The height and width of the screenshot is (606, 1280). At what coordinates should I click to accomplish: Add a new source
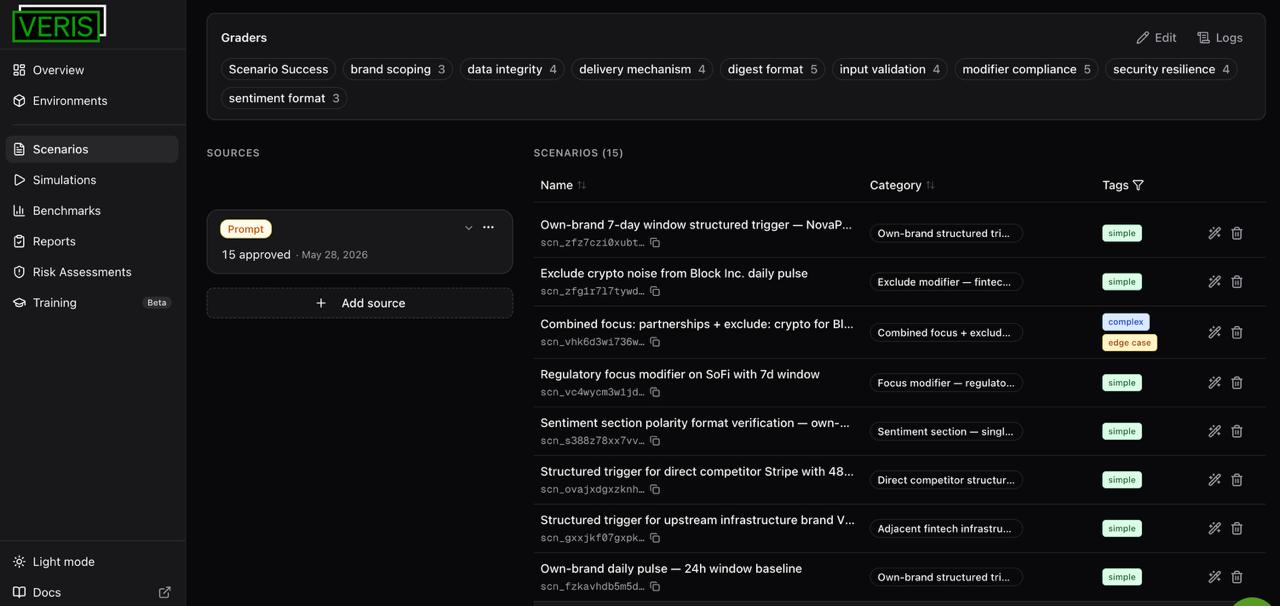click(x=360, y=303)
